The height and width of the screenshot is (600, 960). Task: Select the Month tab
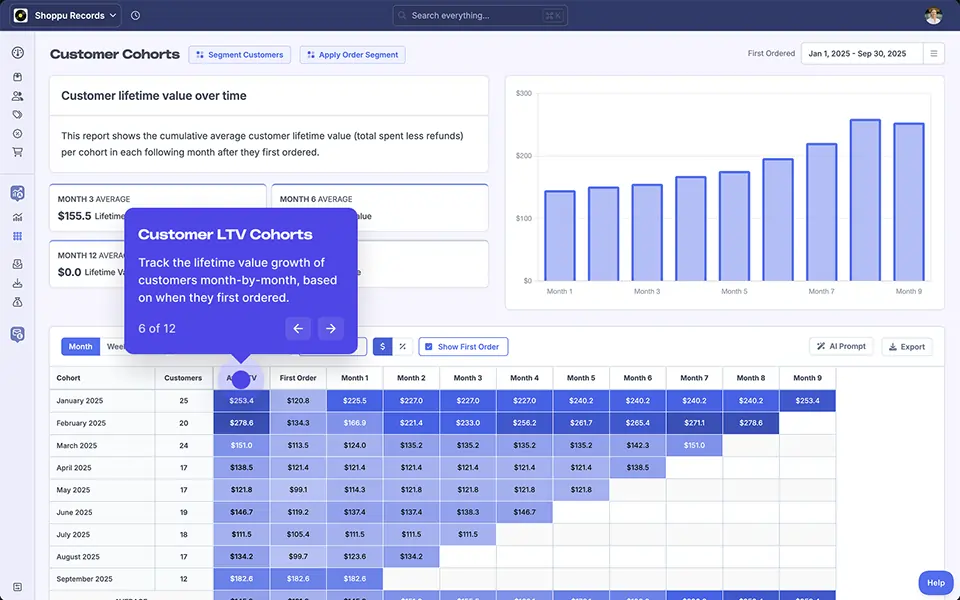pyautogui.click(x=80, y=346)
